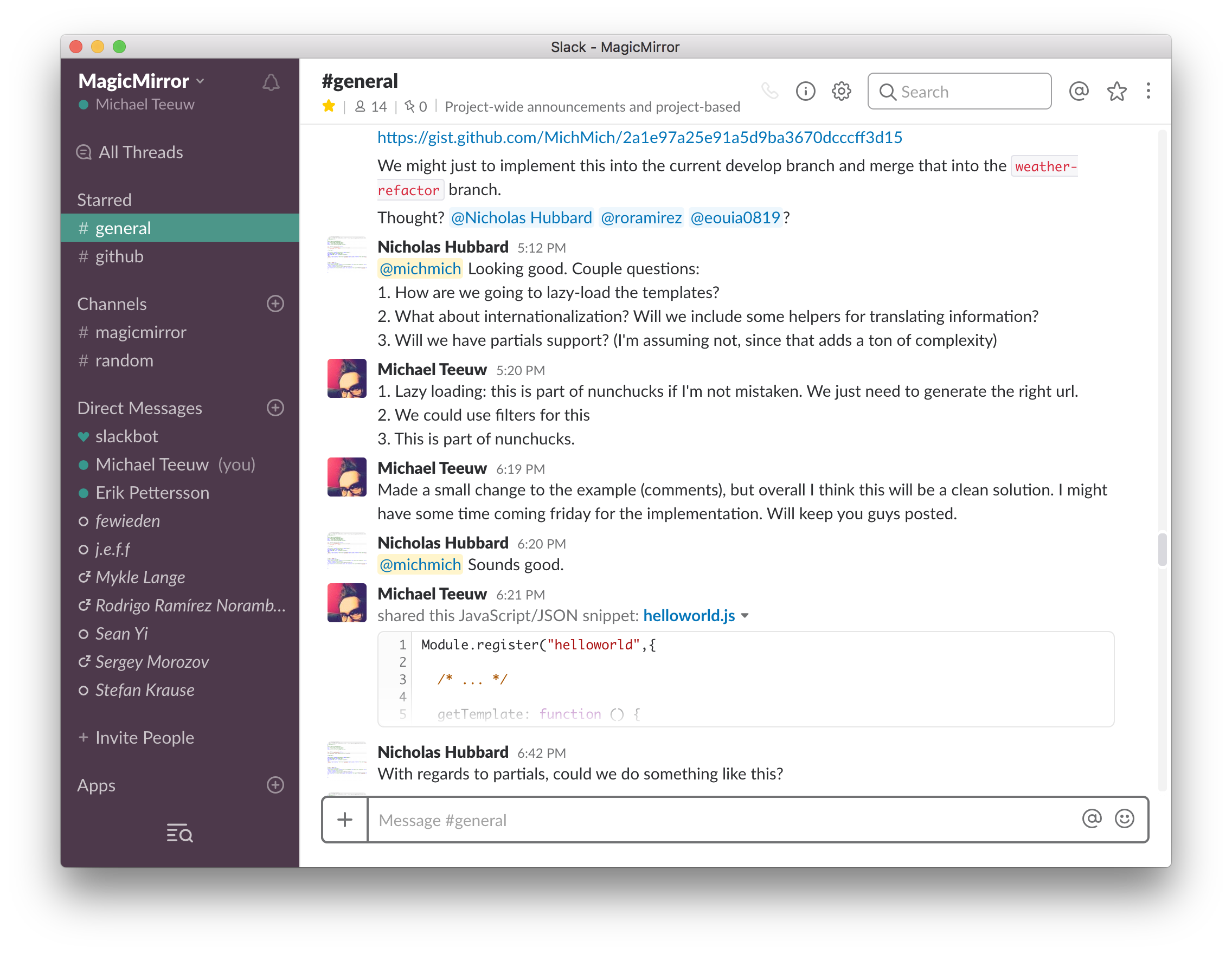Viewport: 1232px width, 954px height.
Task: Unstar the #general channel
Action: click(329, 106)
